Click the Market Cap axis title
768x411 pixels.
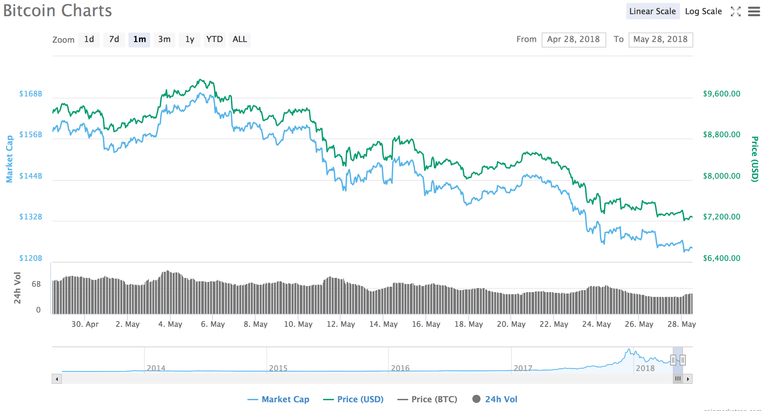point(9,159)
